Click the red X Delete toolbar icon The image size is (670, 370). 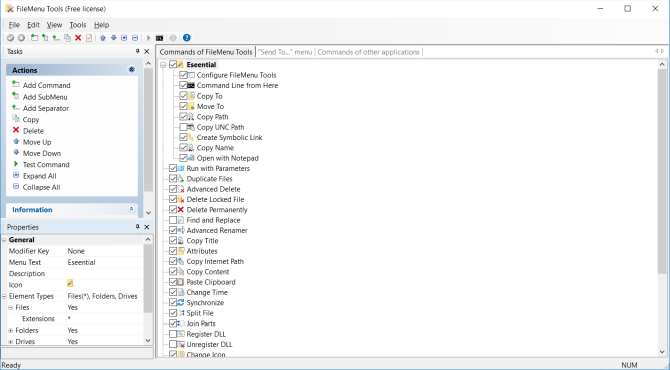point(78,38)
